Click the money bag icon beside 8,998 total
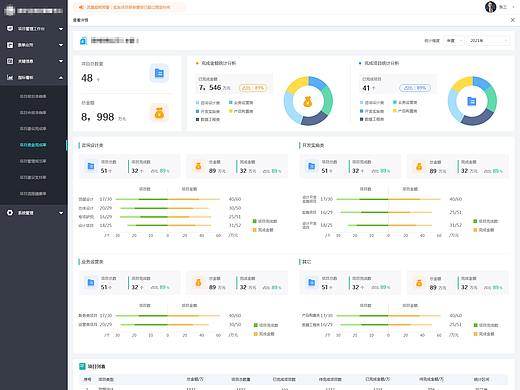520x390 pixels. click(159, 113)
